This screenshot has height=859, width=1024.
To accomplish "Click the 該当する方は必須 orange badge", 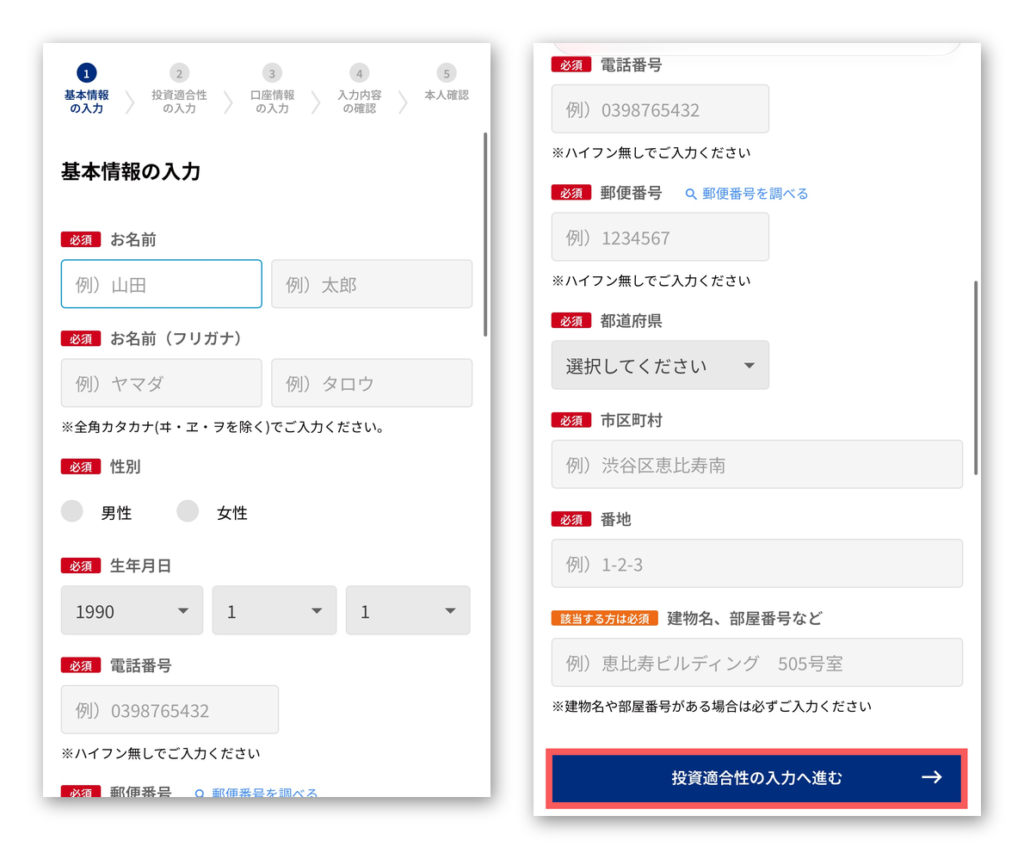I will 605,618.
